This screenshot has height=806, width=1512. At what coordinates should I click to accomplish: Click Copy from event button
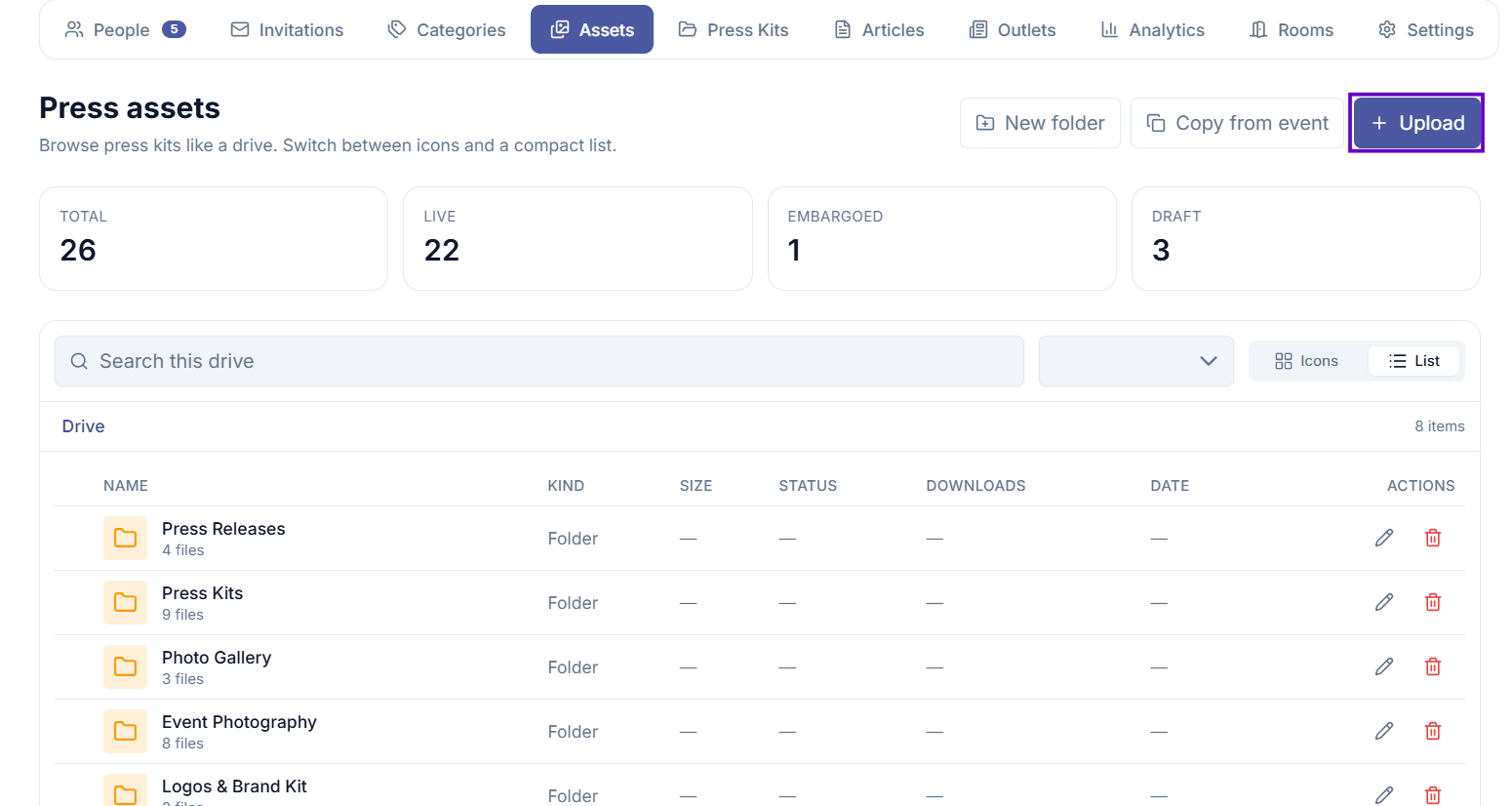1237,123
